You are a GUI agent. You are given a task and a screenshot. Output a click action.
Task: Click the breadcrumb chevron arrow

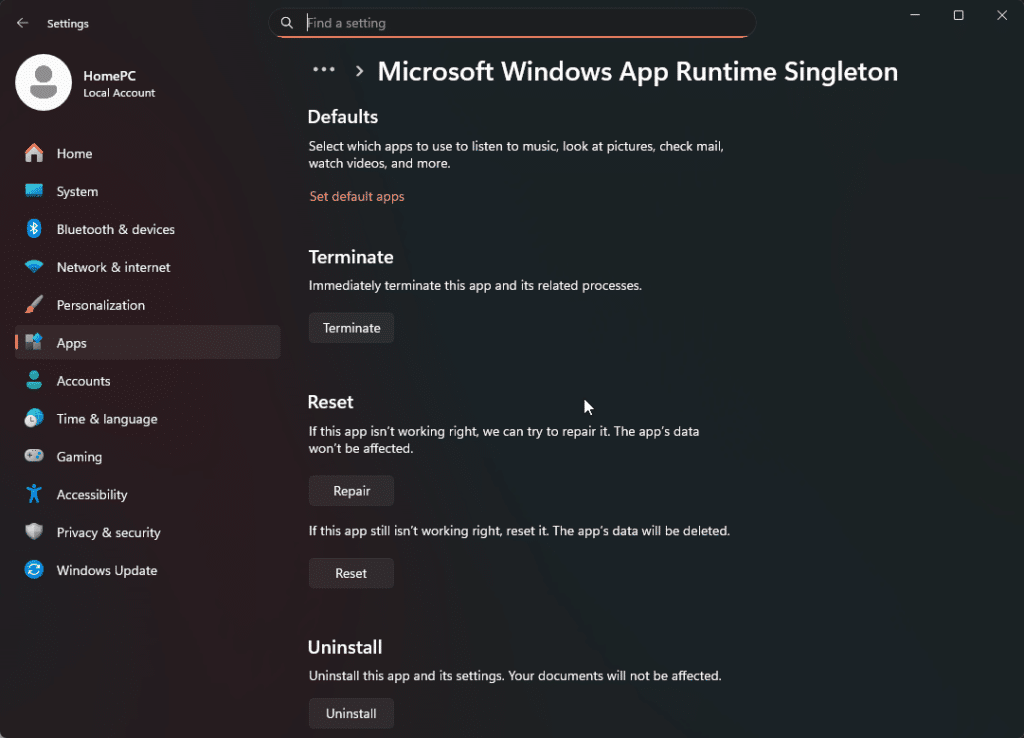click(359, 71)
